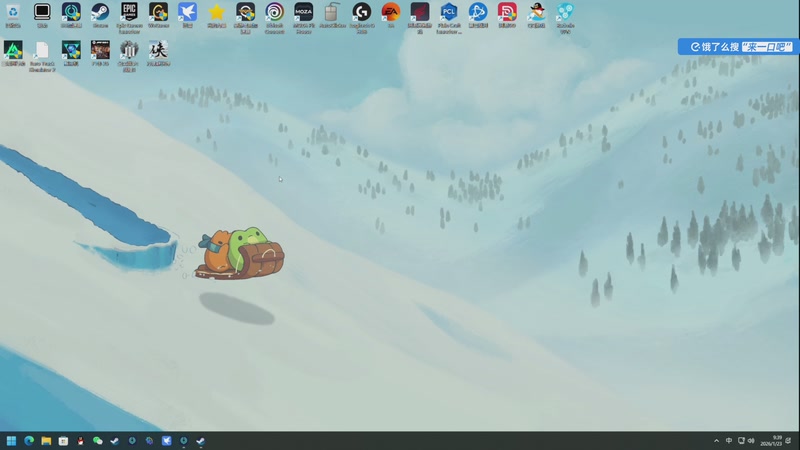Open the yellow star desktop icon

pos(216,15)
